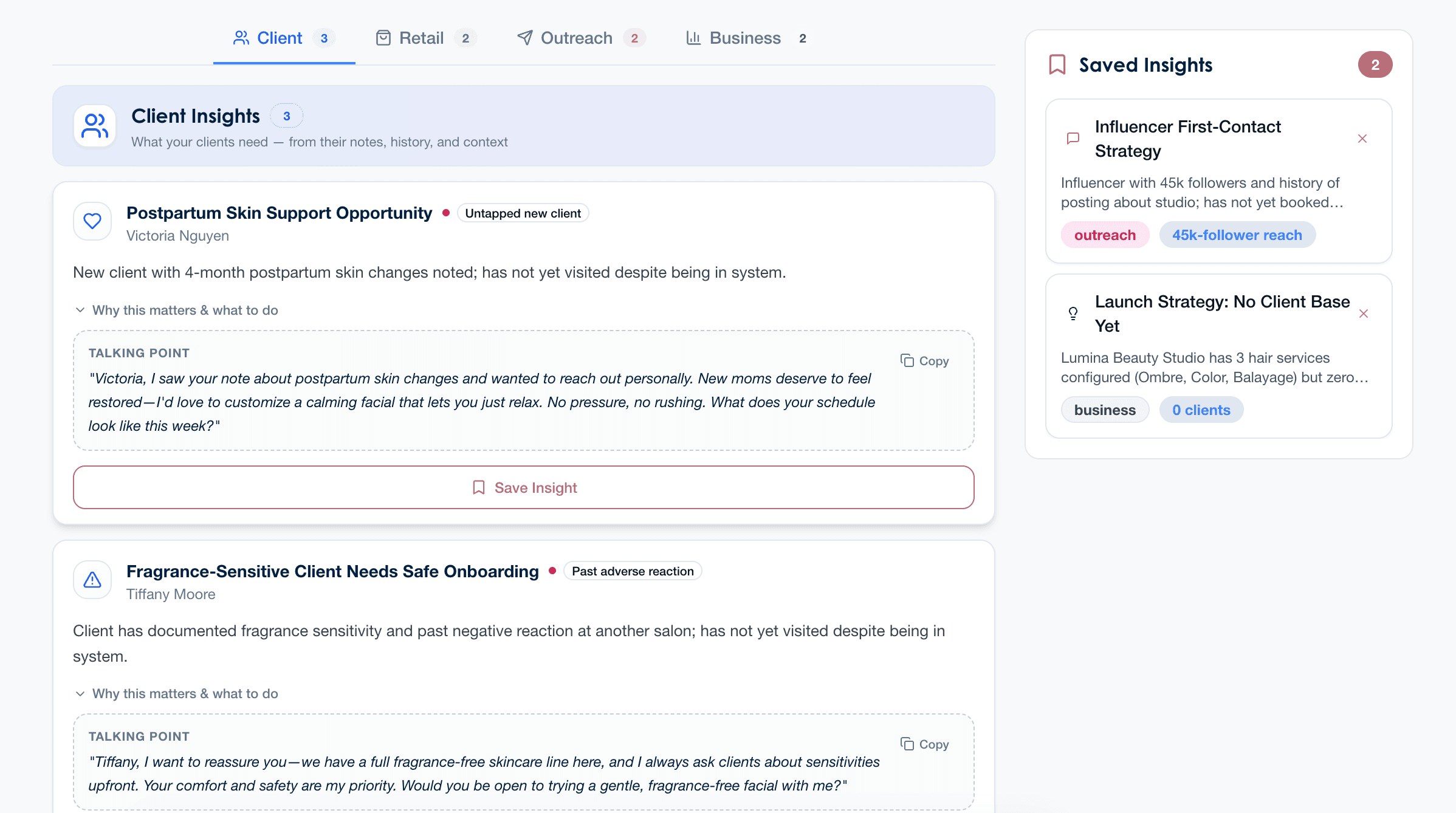Viewport: 1456px width, 813px height.
Task: Open 'Fragrance-Sensitive Client Needs Safe Onboarding' title
Action: click(332, 572)
